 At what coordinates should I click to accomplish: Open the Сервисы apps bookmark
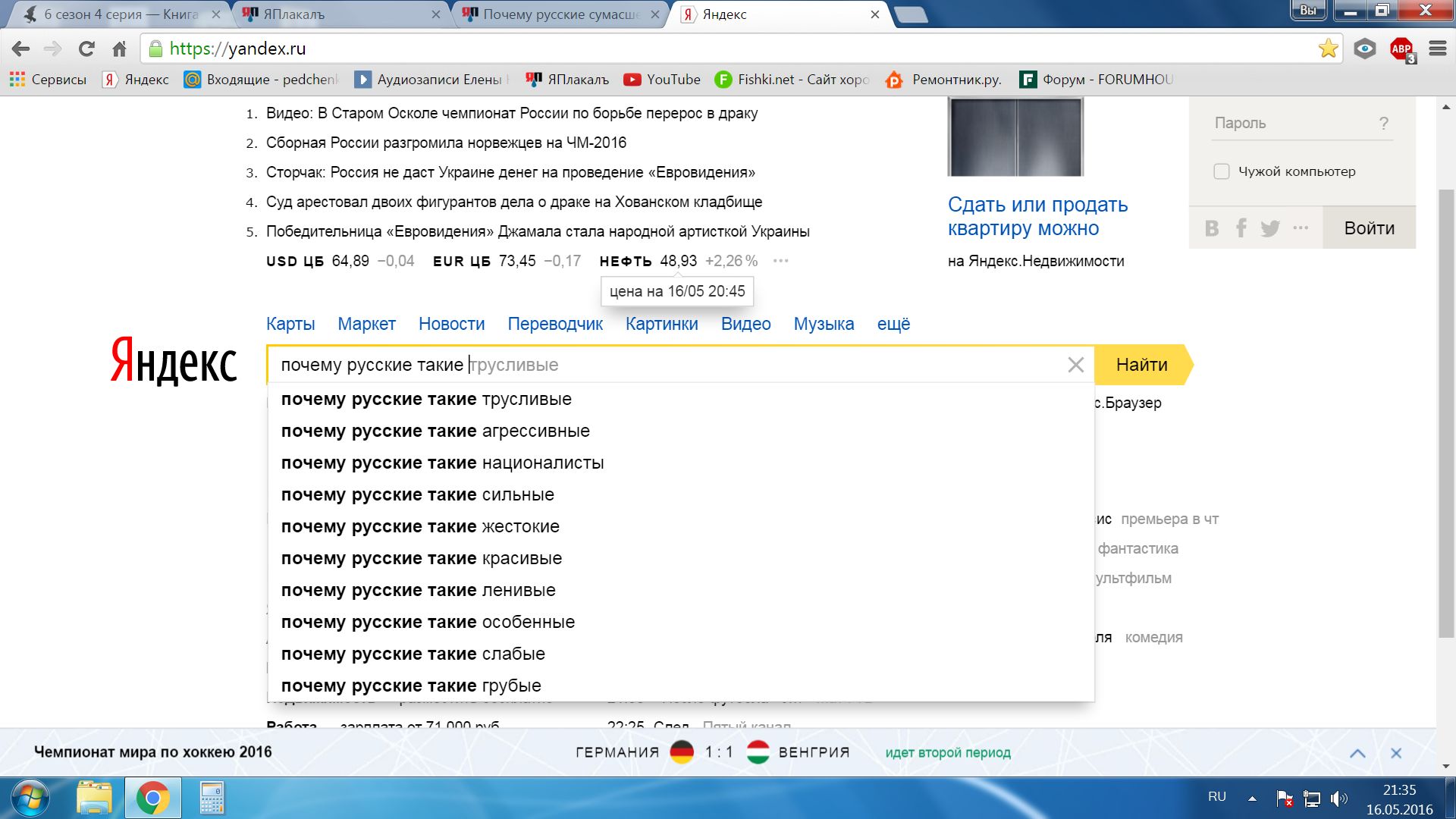[x=49, y=80]
